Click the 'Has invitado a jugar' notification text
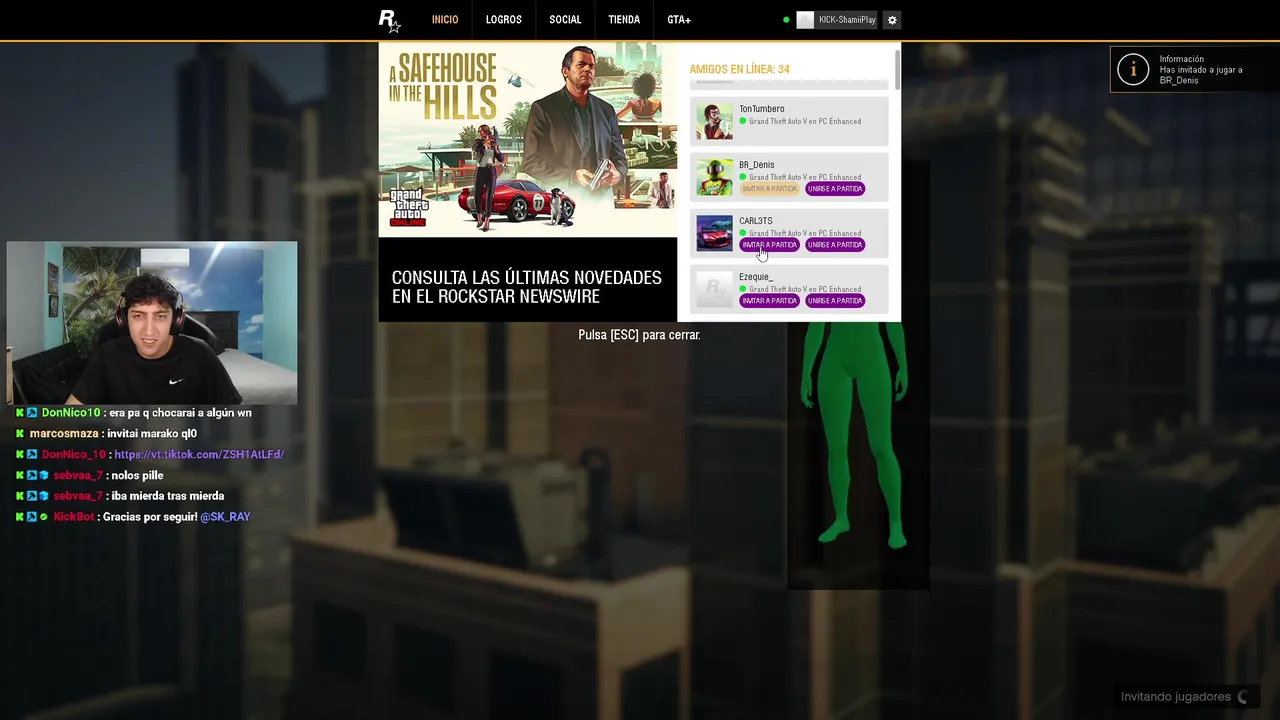The height and width of the screenshot is (720, 1280). coord(1201,75)
